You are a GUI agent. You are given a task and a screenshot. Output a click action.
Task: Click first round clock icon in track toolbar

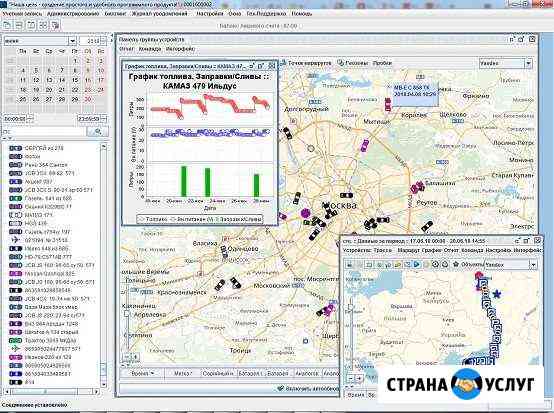[436, 264]
